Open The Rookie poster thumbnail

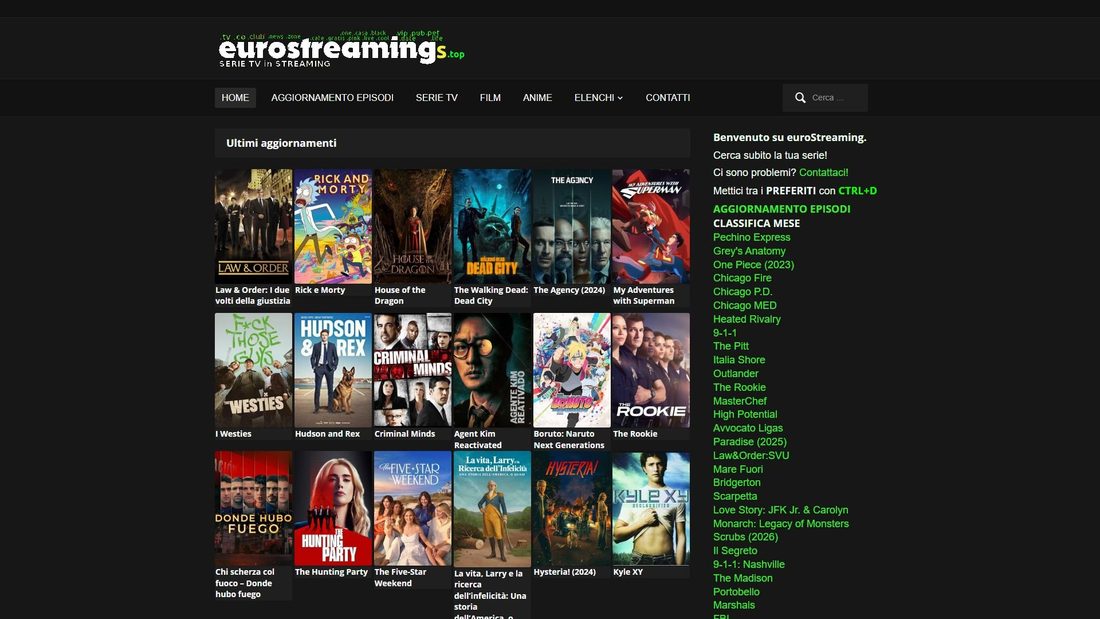651,370
